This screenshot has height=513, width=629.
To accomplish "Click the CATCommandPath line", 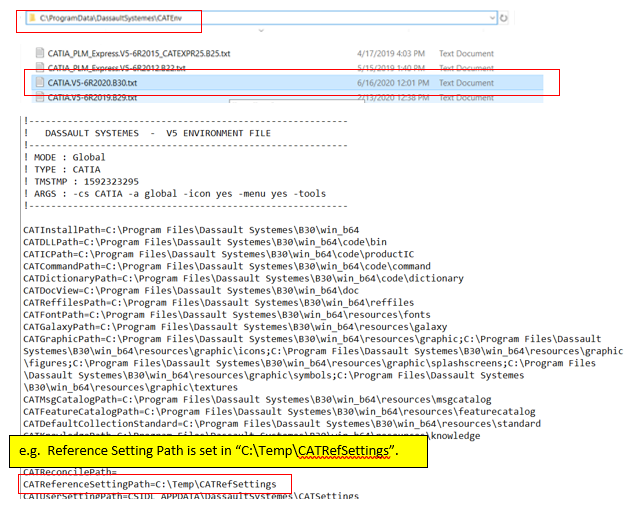I will point(227,266).
